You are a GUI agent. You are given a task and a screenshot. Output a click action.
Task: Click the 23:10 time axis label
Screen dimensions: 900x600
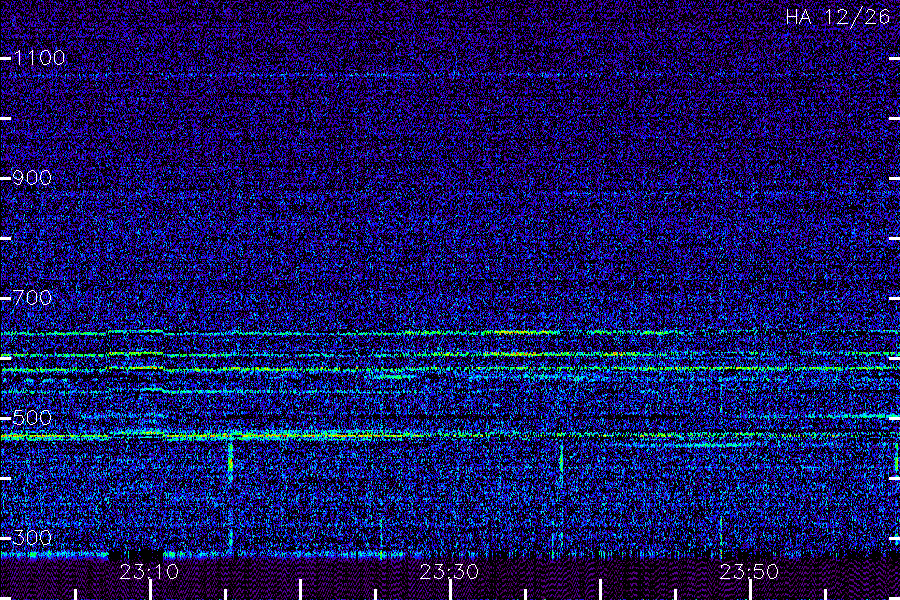click(149, 572)
